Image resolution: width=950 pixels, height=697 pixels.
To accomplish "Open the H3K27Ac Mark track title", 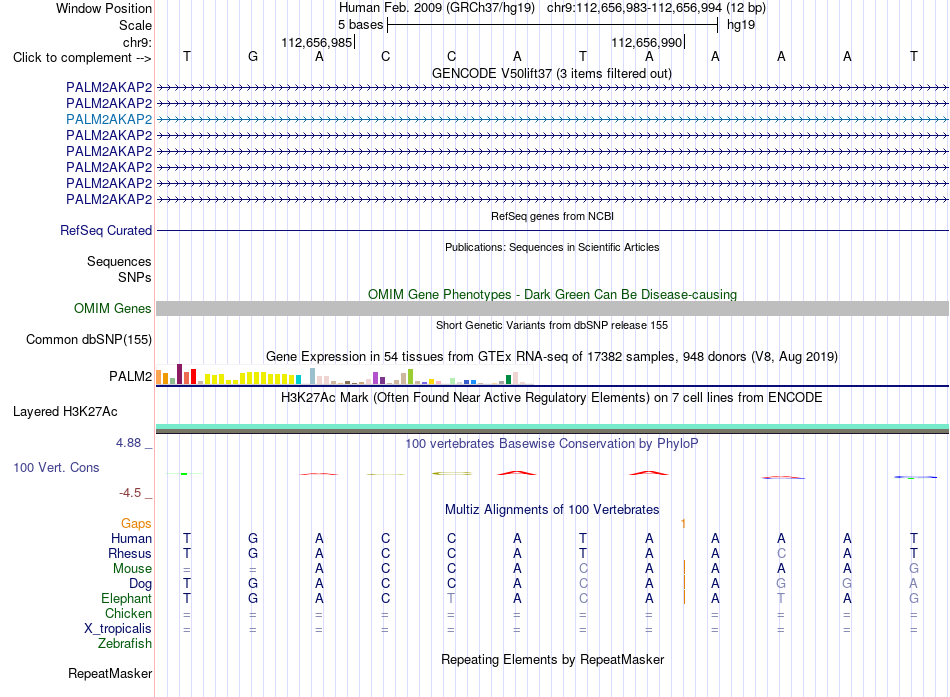I will (552, 398).
